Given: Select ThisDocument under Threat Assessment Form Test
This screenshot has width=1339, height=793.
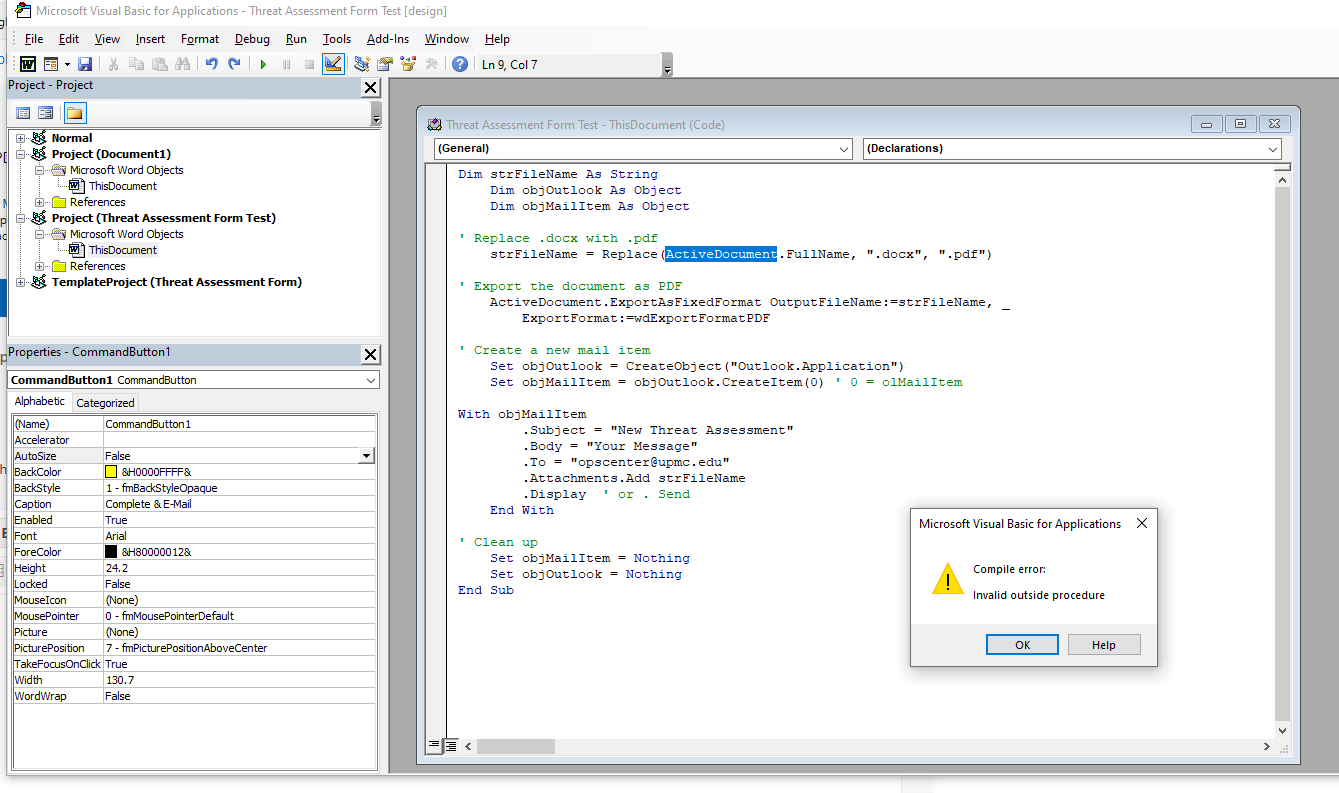Looking at the screenshot, I should [122, 250].
